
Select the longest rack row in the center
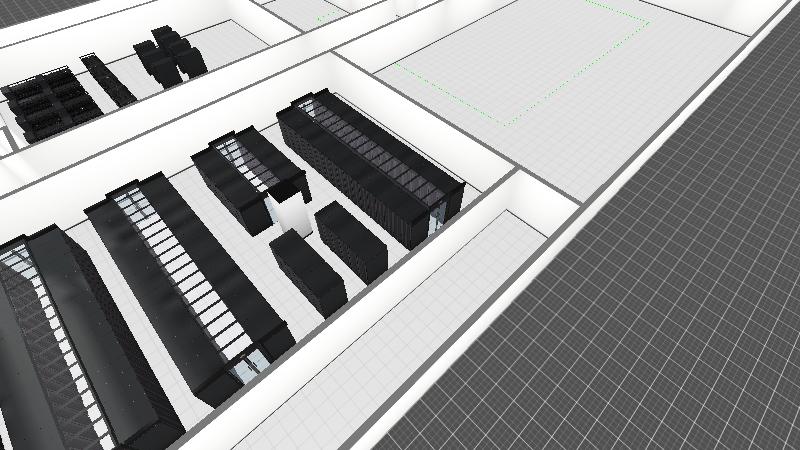pyautogui.click(x=370, y=170)
